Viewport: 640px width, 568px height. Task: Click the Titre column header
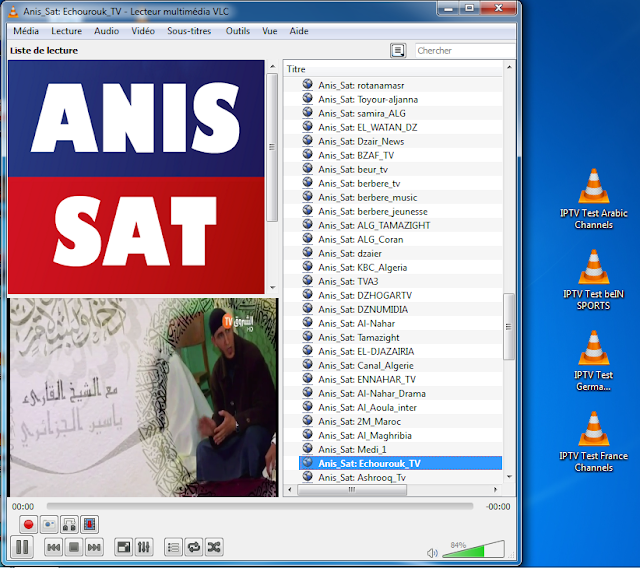(393, 69)
